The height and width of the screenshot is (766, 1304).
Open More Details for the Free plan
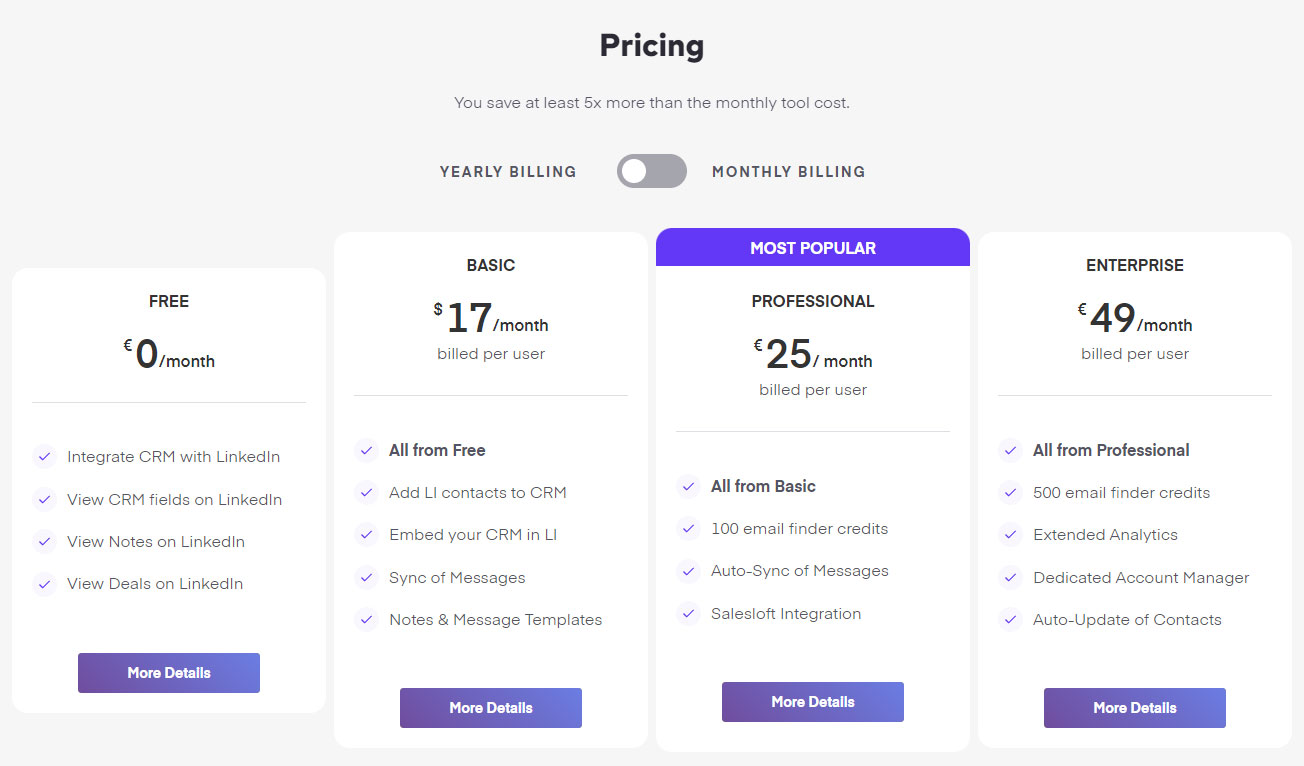point(169,673)
